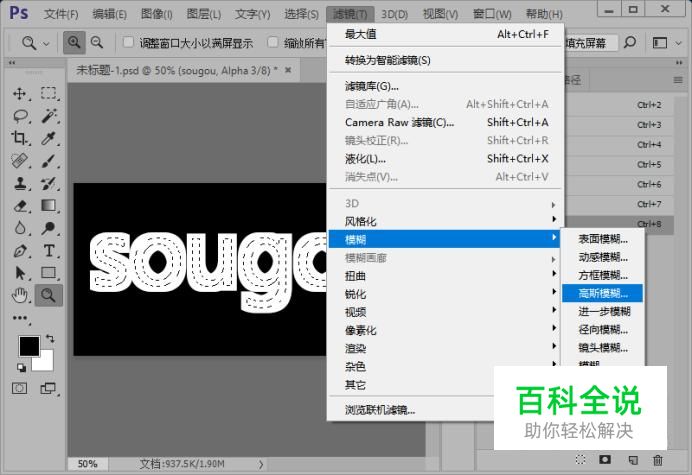Image resolution: width=692 pixels, height=475 pixels.
Task: Select the Zoom tool in toolbox
Action: 49,295
